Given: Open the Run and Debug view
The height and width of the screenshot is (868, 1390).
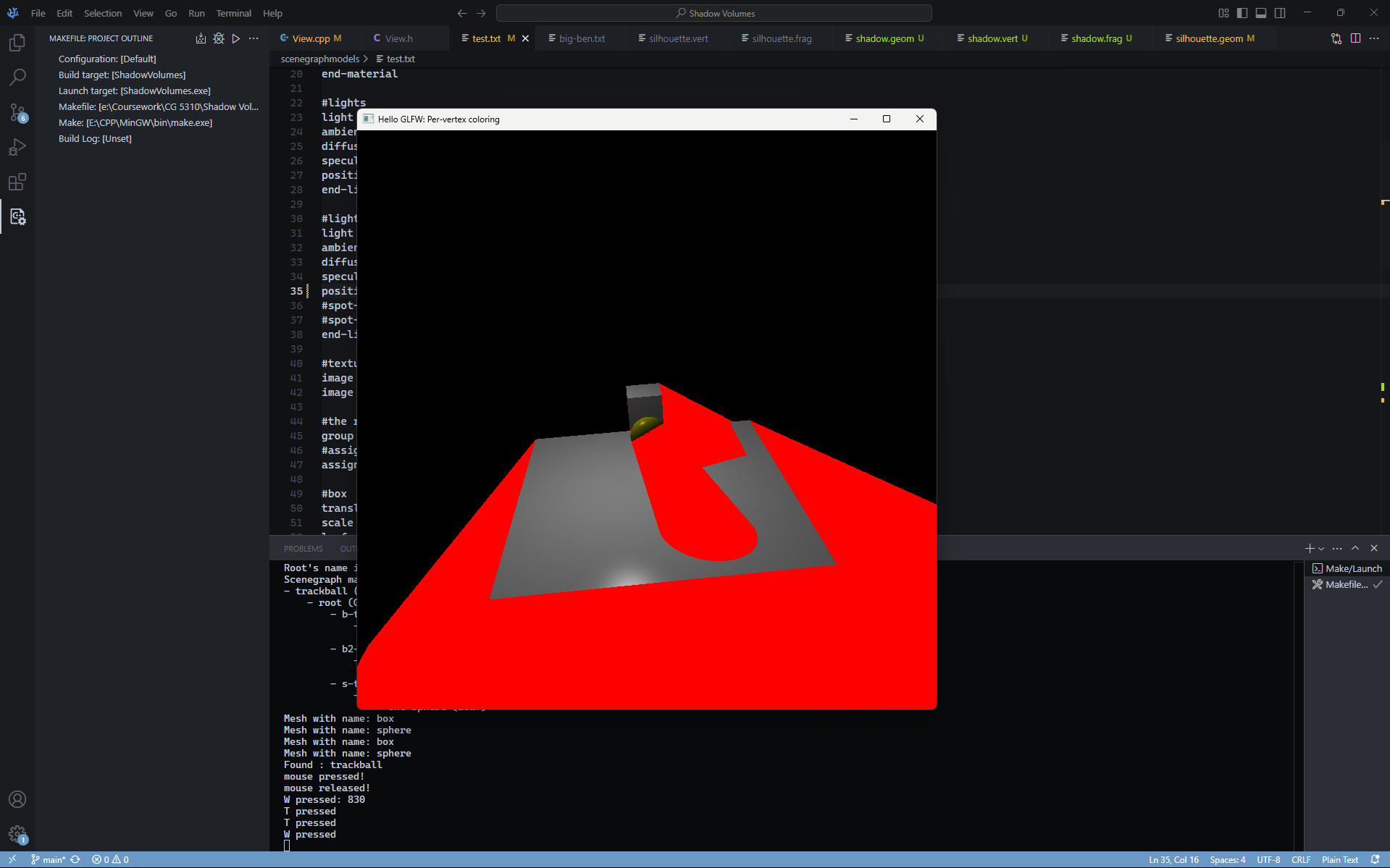Looking at the screenshot, I should pos(17,147).
